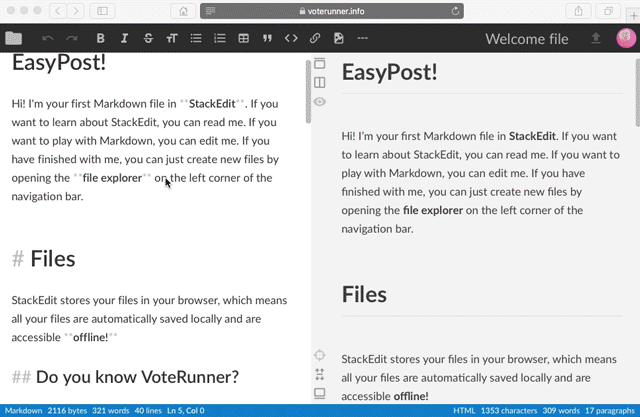Click the editor pane scrollbar

coord(308,91)
